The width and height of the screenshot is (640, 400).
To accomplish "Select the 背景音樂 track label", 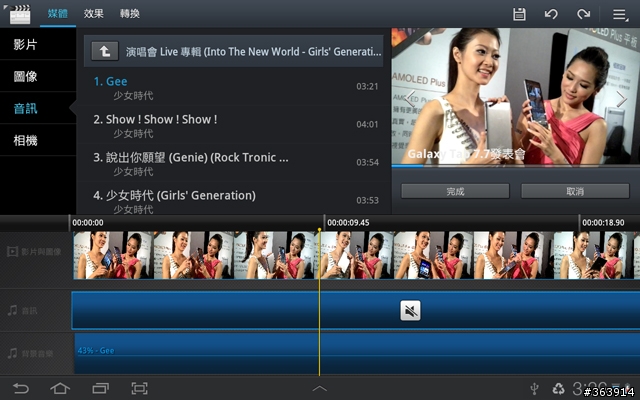I will pyautogui.click(x=30, y=353).
